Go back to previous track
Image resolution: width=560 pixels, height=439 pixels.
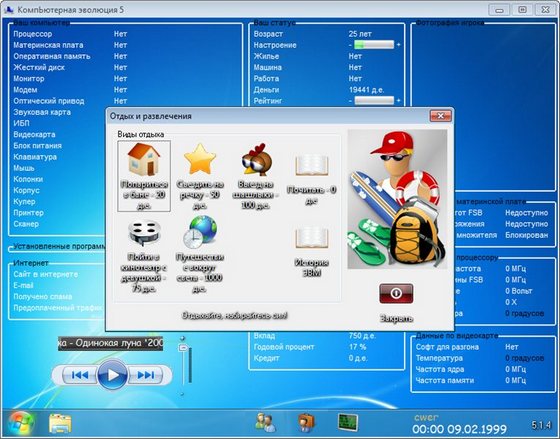[x=80, y=375]
